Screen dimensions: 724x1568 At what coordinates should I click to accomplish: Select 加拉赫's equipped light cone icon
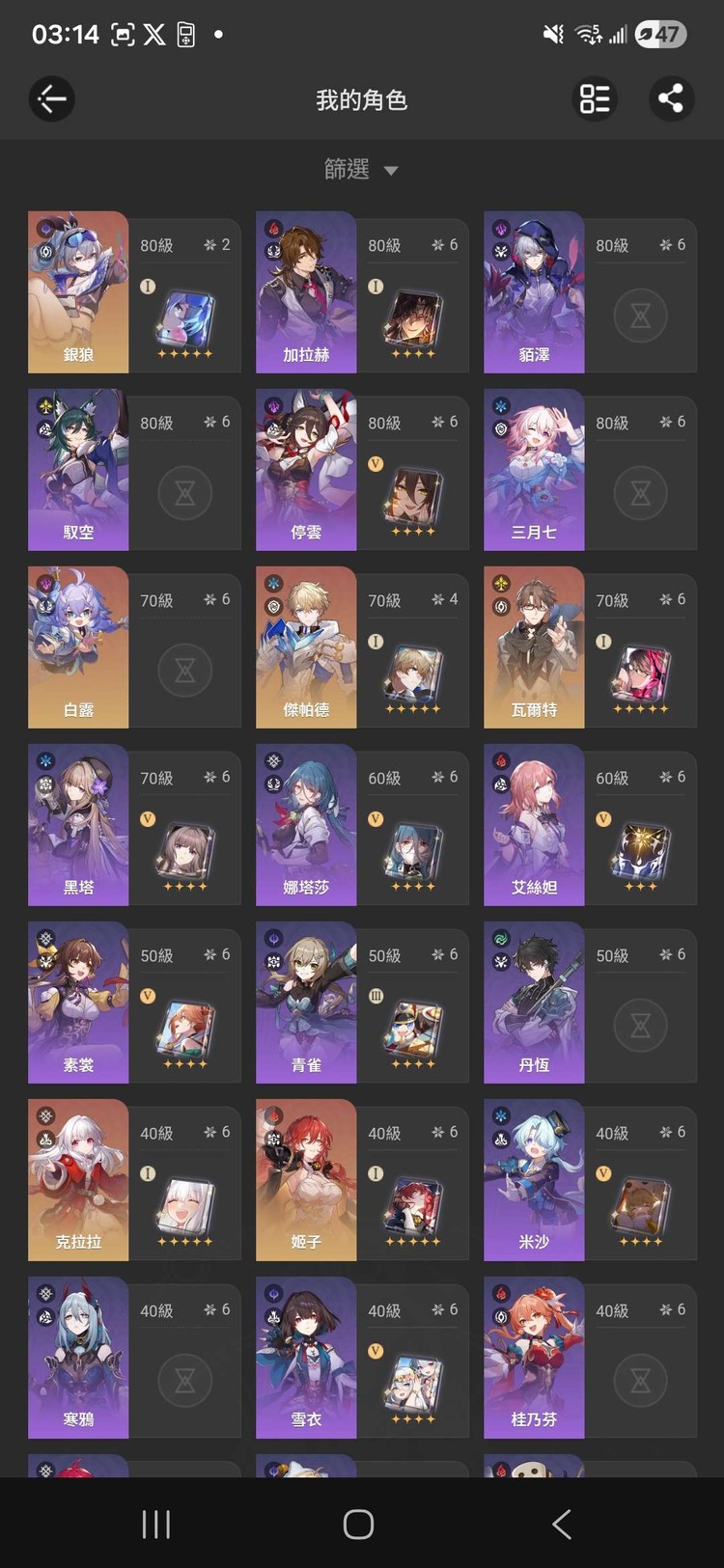coord(413,320)
